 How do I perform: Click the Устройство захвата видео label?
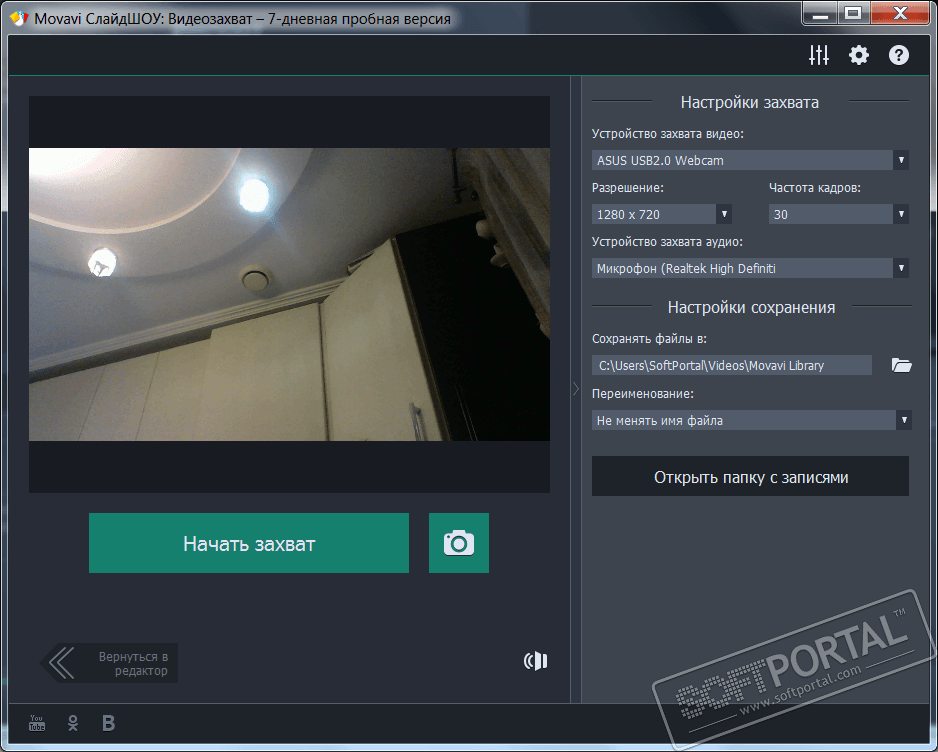(x=668, y=134)
